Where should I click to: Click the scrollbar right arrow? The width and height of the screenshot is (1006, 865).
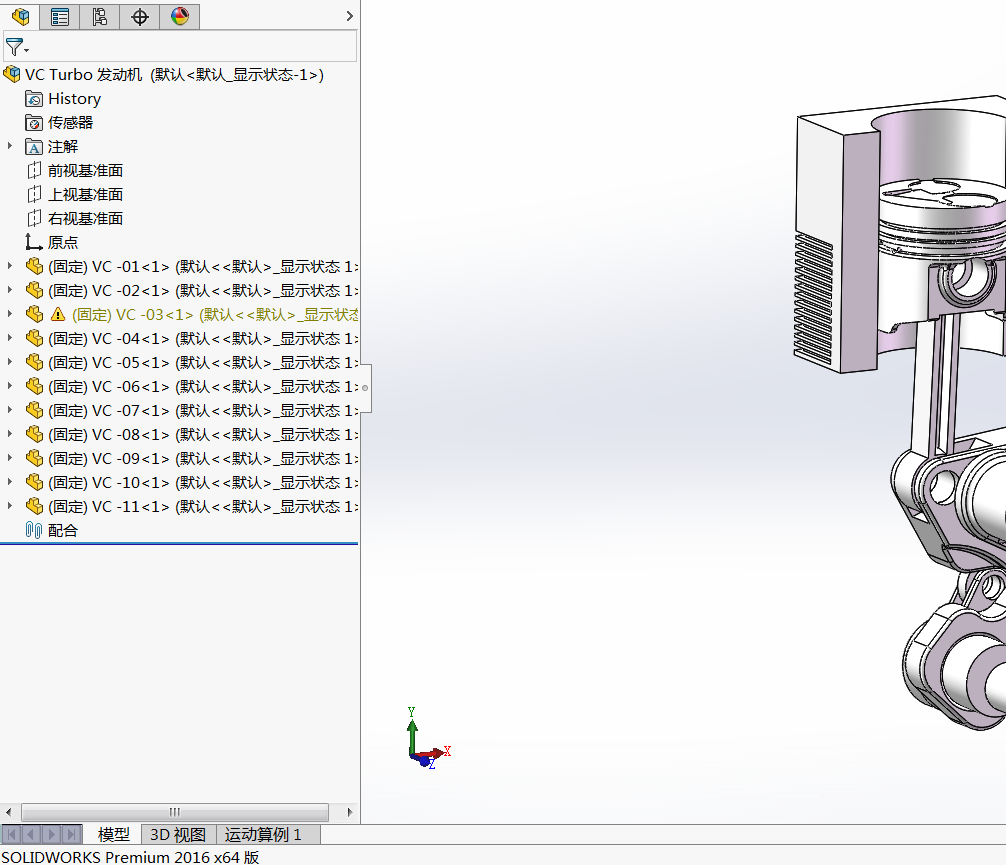[x=350, y=812]
